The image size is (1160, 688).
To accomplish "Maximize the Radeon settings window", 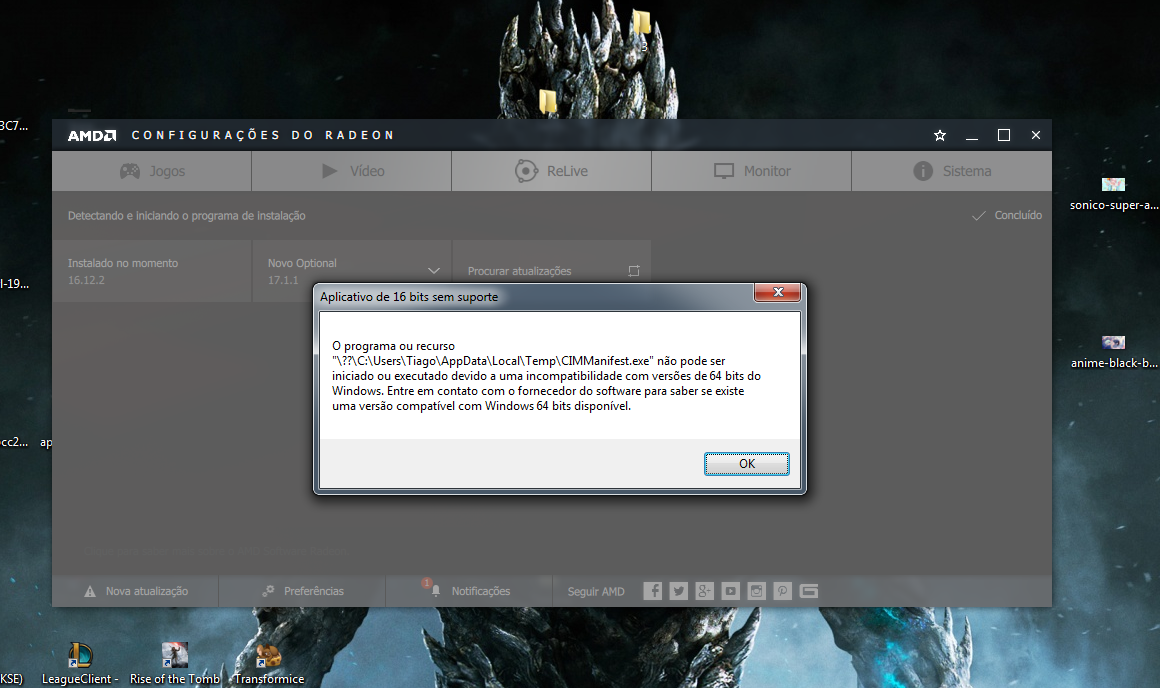I will click(x=1004, y=135).
